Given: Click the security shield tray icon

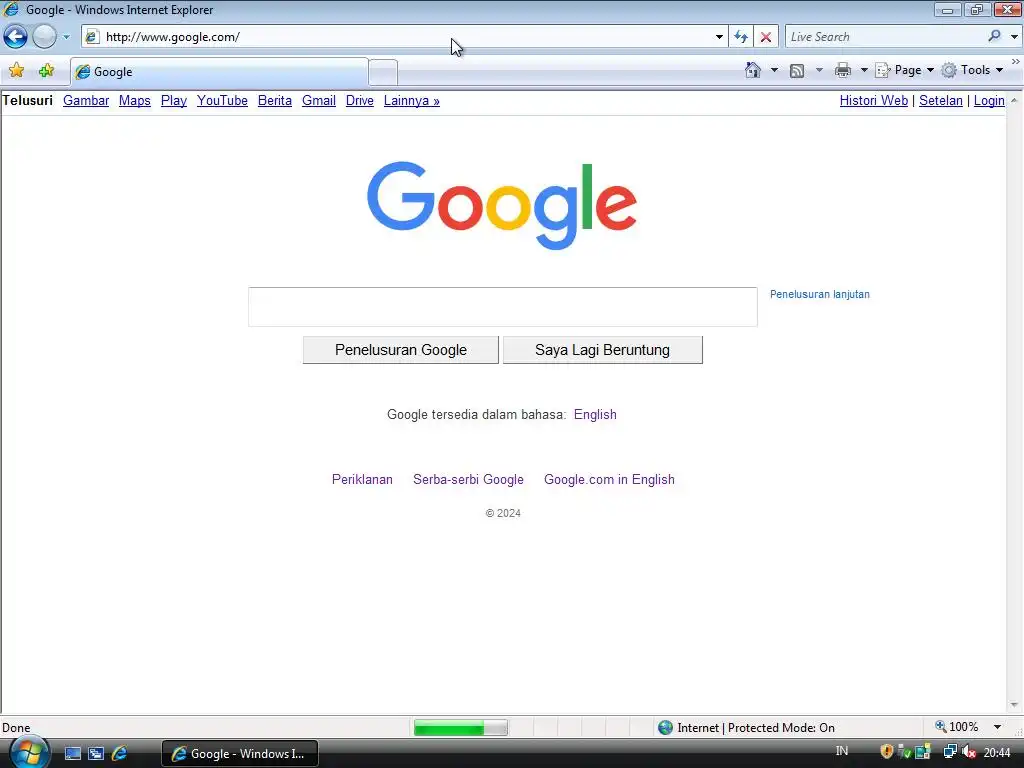Looking at the screenshot, I should point(886,752).
